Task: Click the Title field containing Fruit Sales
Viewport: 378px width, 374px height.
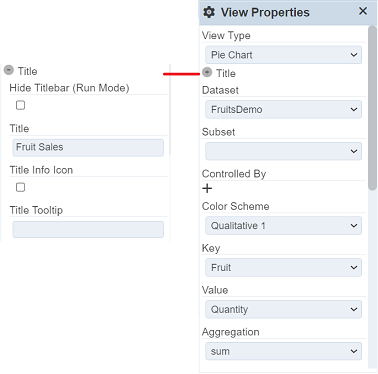Action: point(88,147)
